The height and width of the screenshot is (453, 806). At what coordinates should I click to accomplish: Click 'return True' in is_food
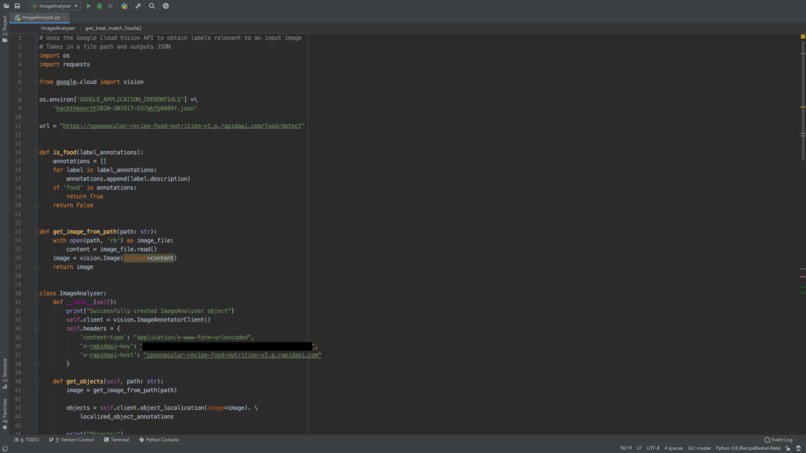click(85, 196)
